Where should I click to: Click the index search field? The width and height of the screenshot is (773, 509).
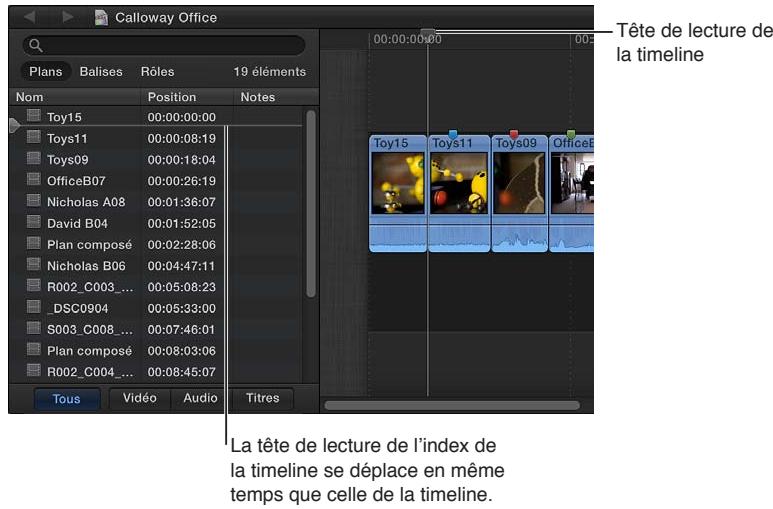(x=164, y=45)
